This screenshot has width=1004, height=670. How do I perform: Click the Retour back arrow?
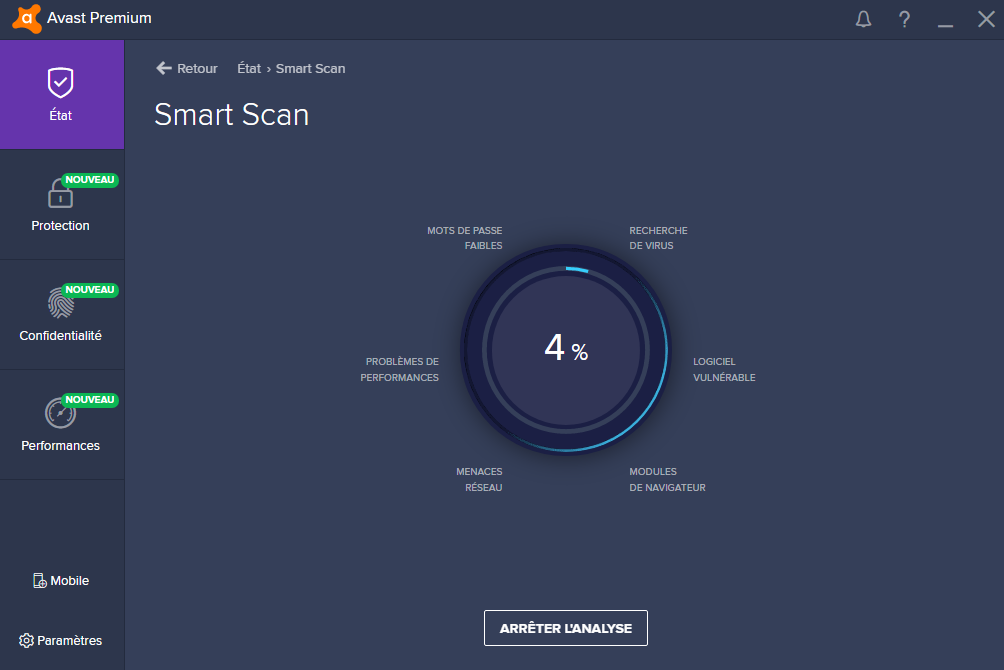pos(164,68)
